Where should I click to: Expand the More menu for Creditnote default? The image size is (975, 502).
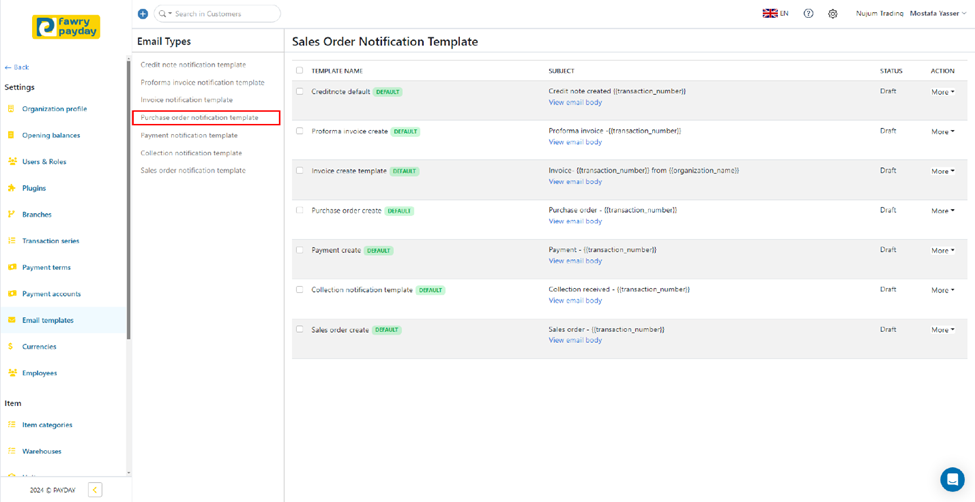(942, 92)
